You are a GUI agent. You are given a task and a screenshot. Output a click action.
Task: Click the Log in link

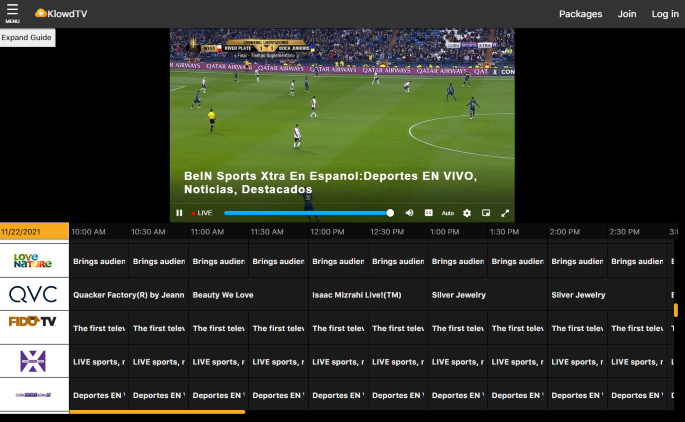(665, 14)
